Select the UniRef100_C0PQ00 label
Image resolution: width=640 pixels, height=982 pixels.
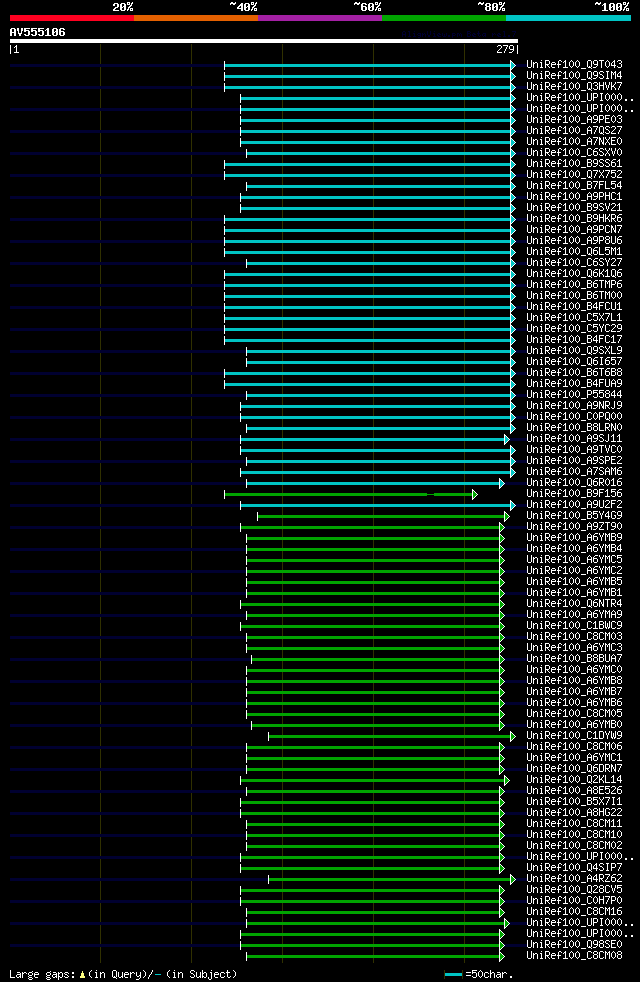pos(574,417)
